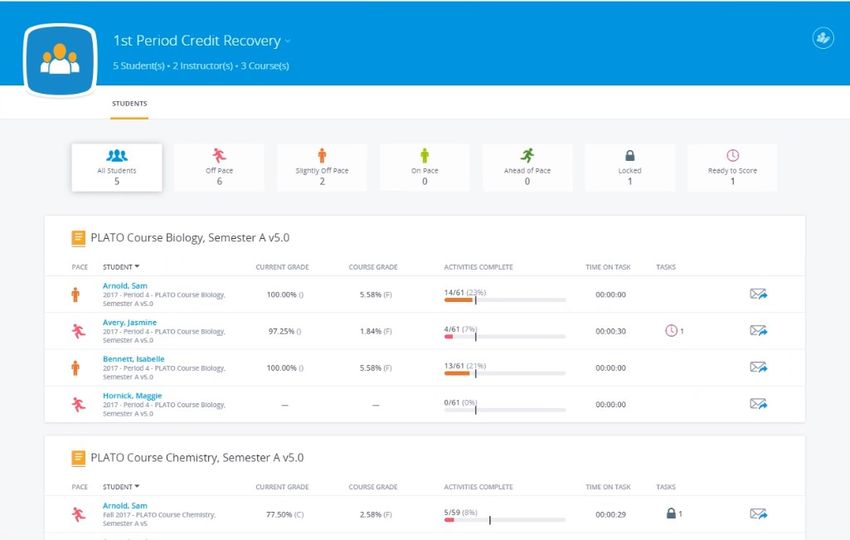Filter students by Off Pace

[x=219, y=168]
